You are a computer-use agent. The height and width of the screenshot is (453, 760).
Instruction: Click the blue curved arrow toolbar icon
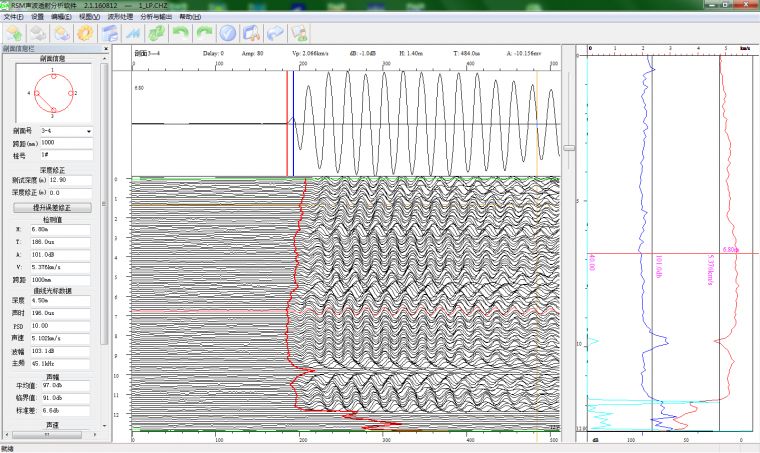coord(277,33)
